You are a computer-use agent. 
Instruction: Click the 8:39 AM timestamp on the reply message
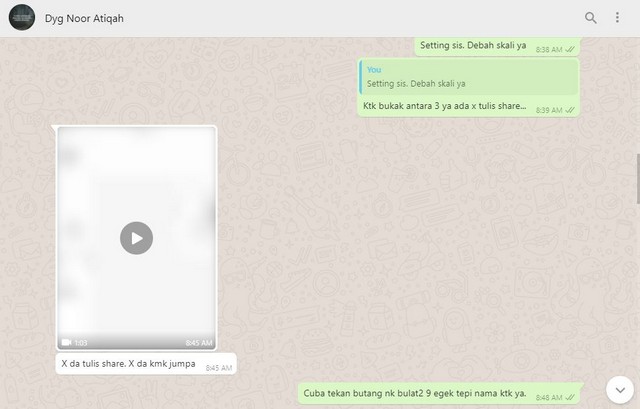pos(549,109)
